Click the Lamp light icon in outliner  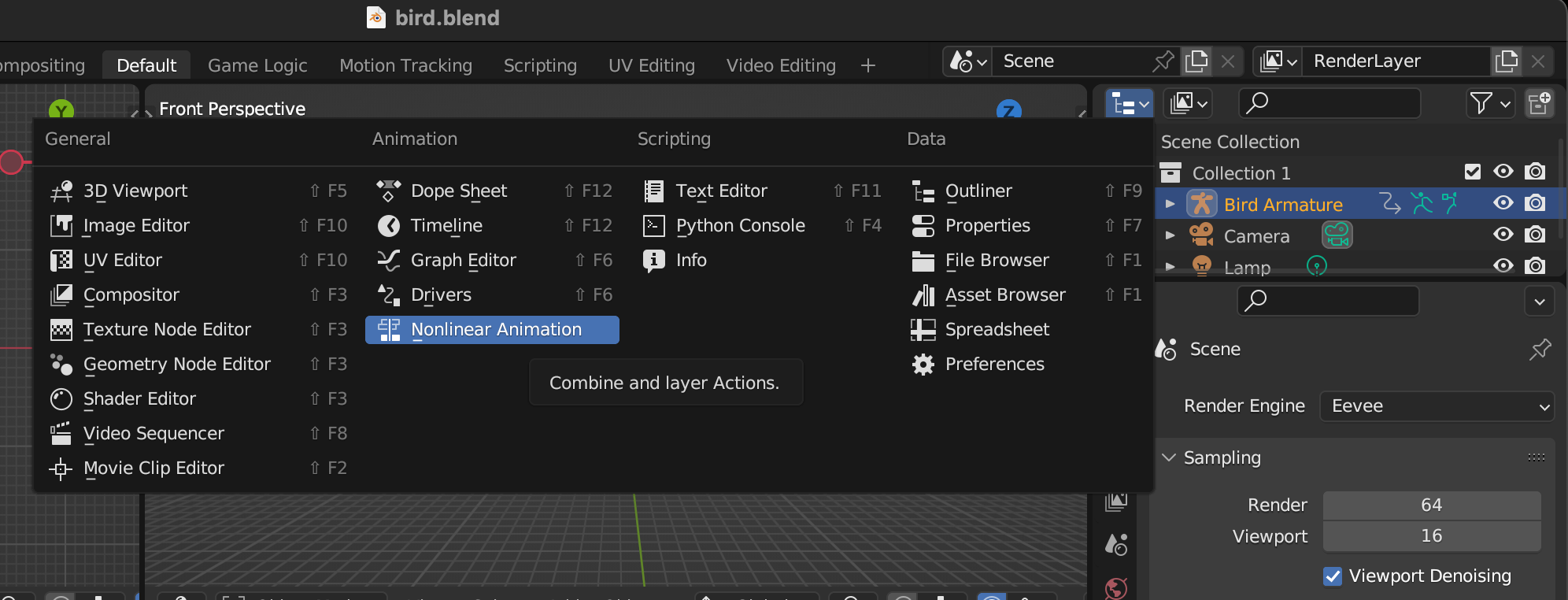tap(1202, 266)
